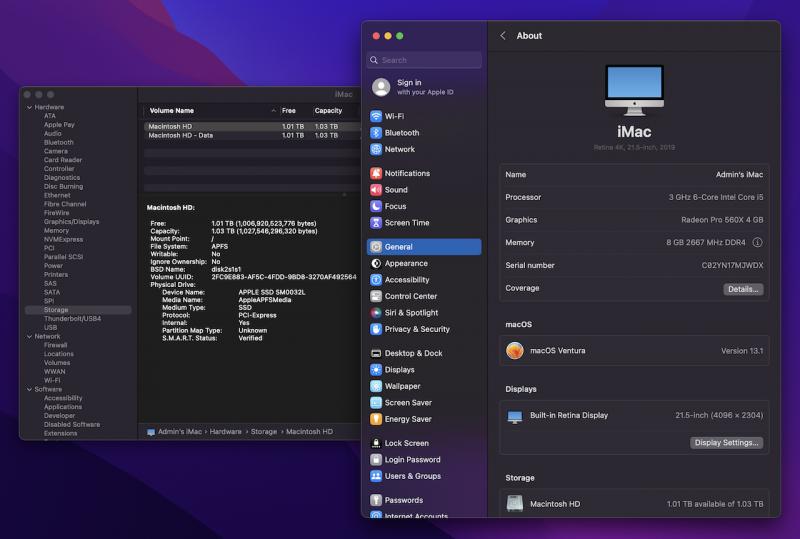The height and width of the screenshot is (539, 800).
Task: Open Focus moon icon
Action: click(376, 206)
